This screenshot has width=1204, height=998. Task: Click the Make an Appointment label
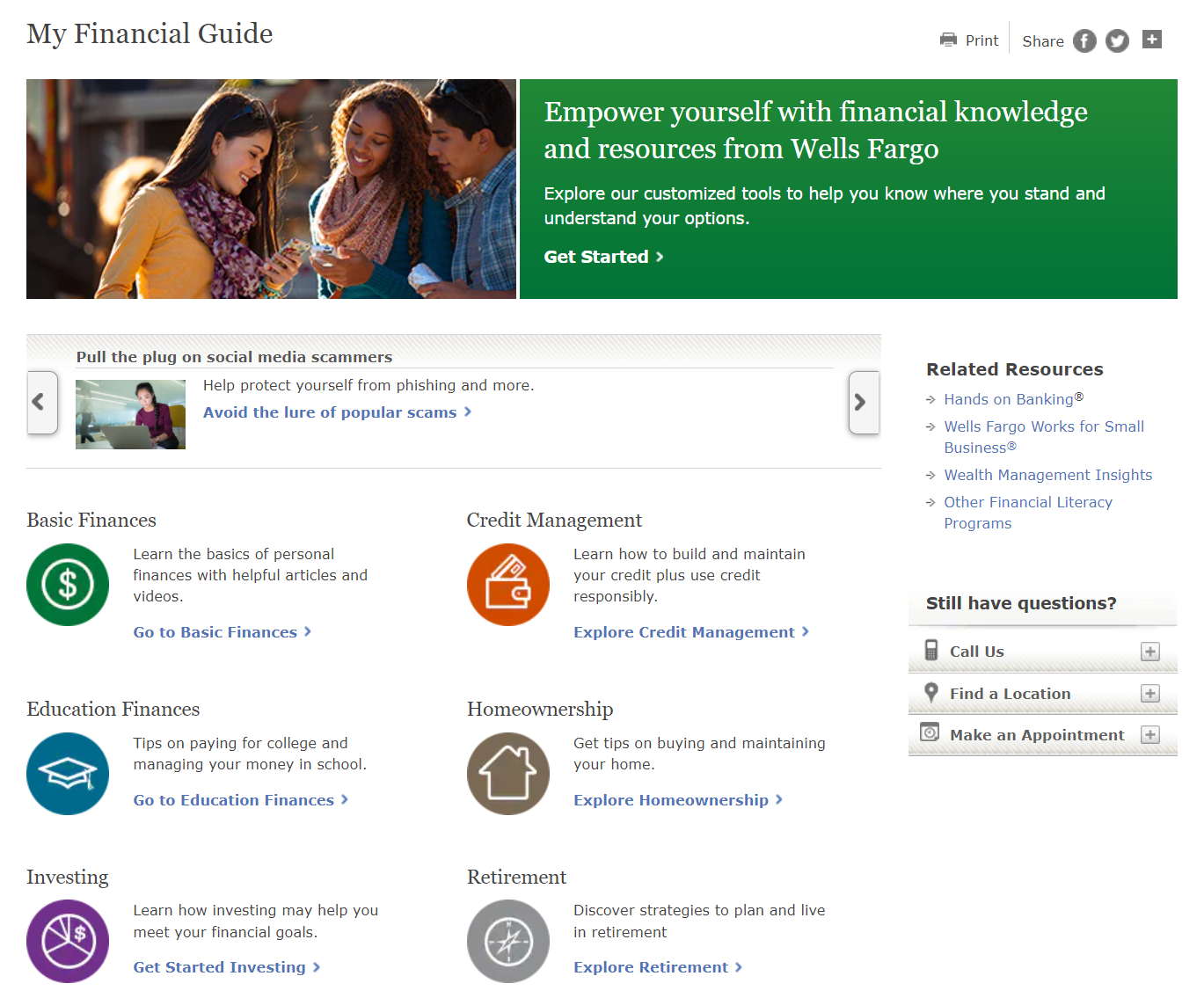[1037, 735]
